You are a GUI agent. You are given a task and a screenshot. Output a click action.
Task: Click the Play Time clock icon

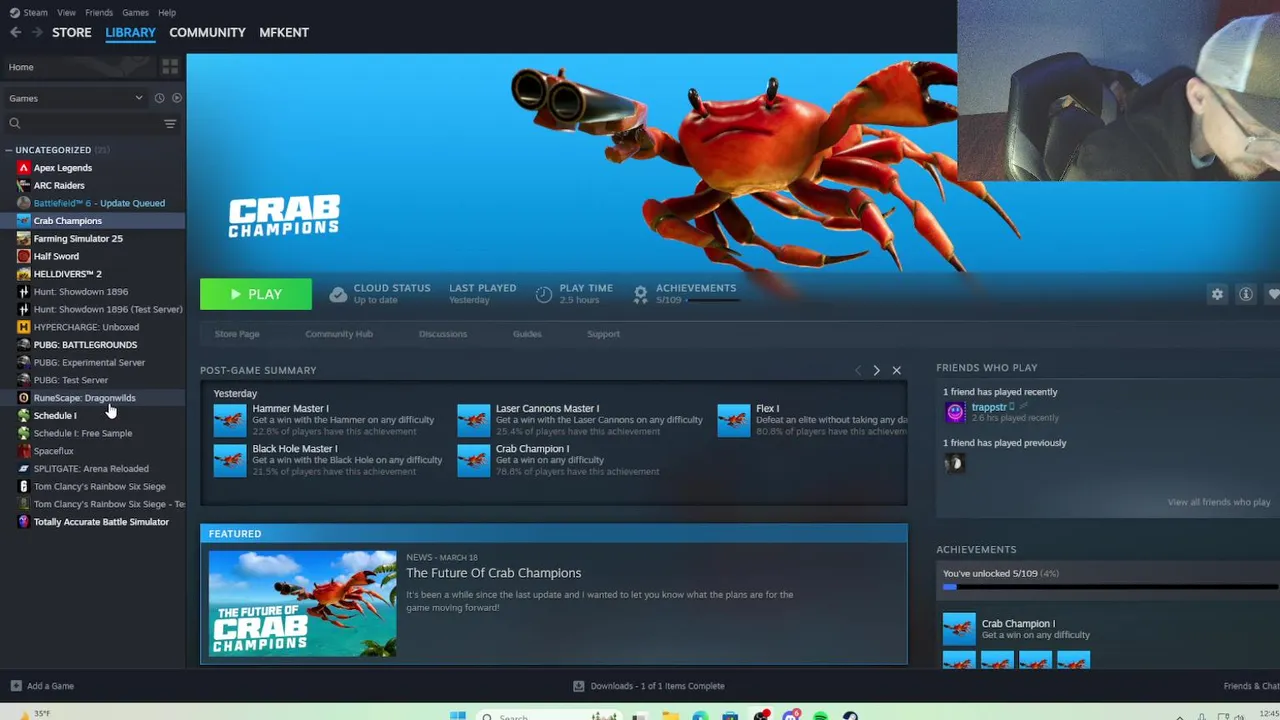click(x=543, y=294)
